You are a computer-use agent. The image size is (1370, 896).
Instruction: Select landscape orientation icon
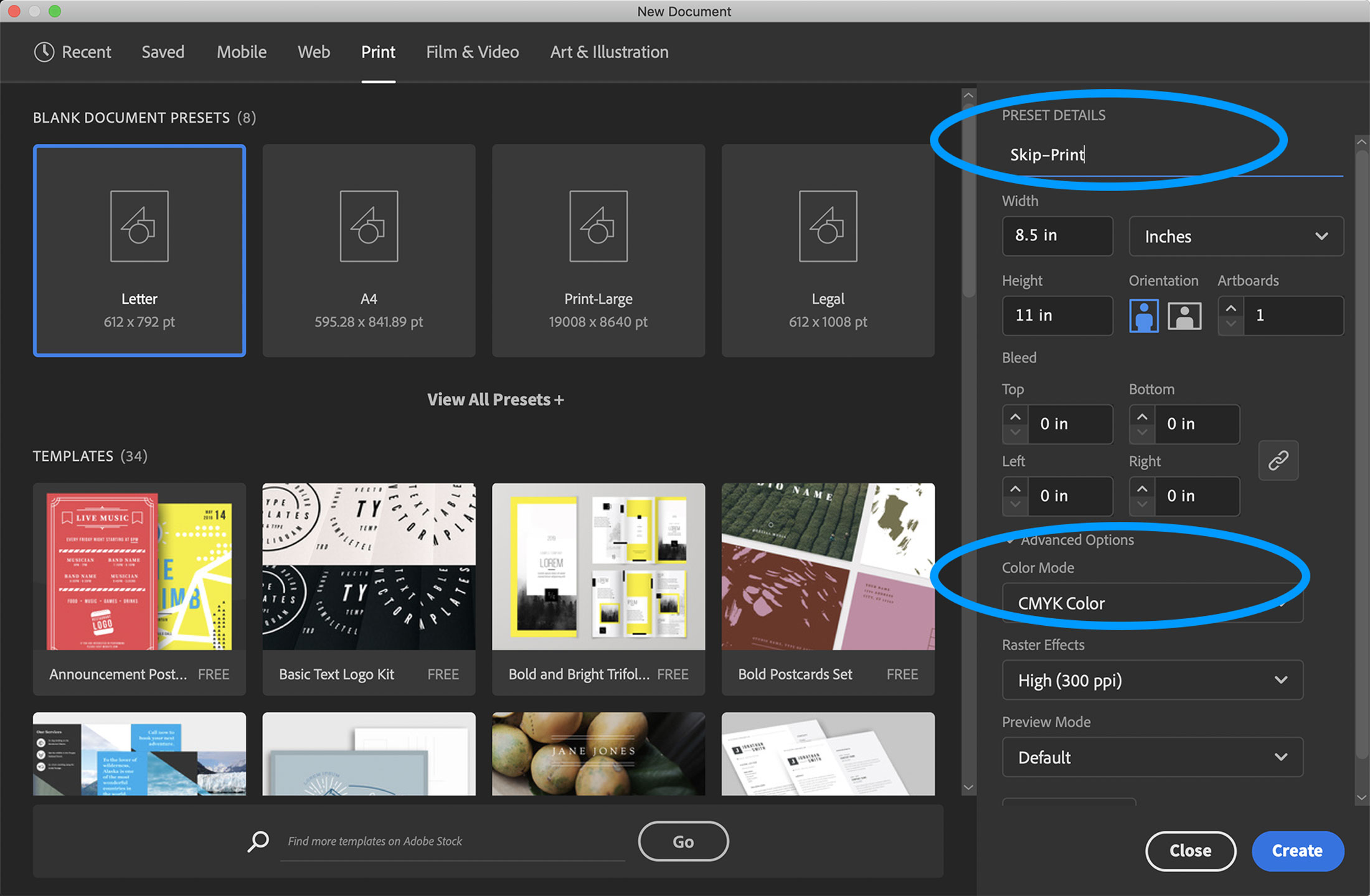[1184, 315]
